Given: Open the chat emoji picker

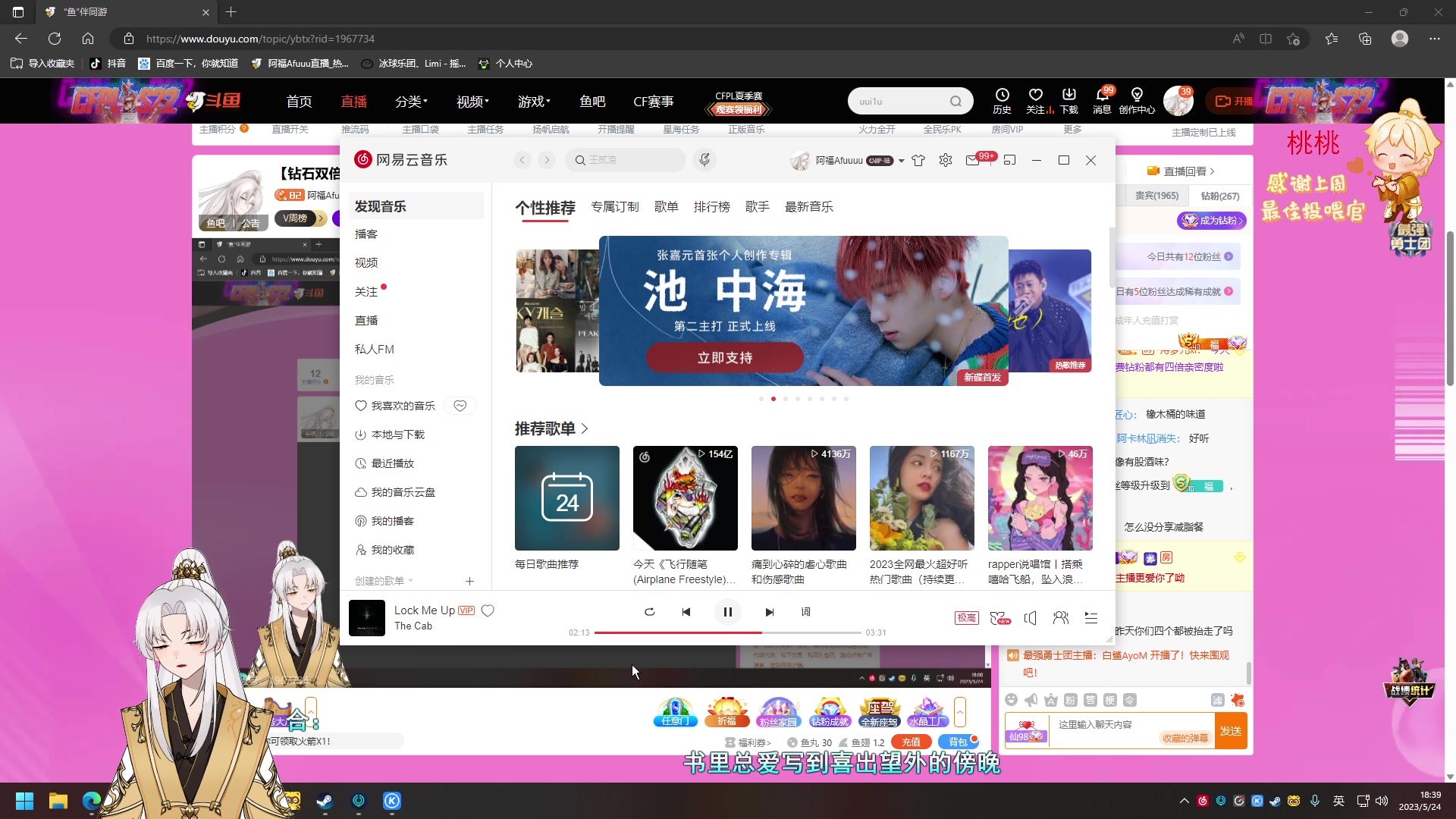Looking at the screenshot, I should point(1011,700).
